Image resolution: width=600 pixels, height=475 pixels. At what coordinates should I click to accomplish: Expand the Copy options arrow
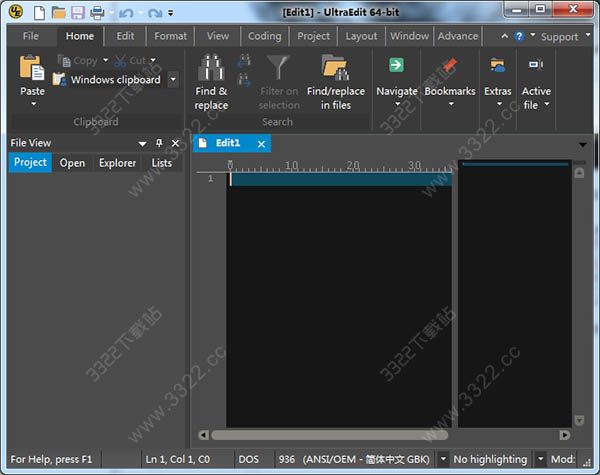106,60
